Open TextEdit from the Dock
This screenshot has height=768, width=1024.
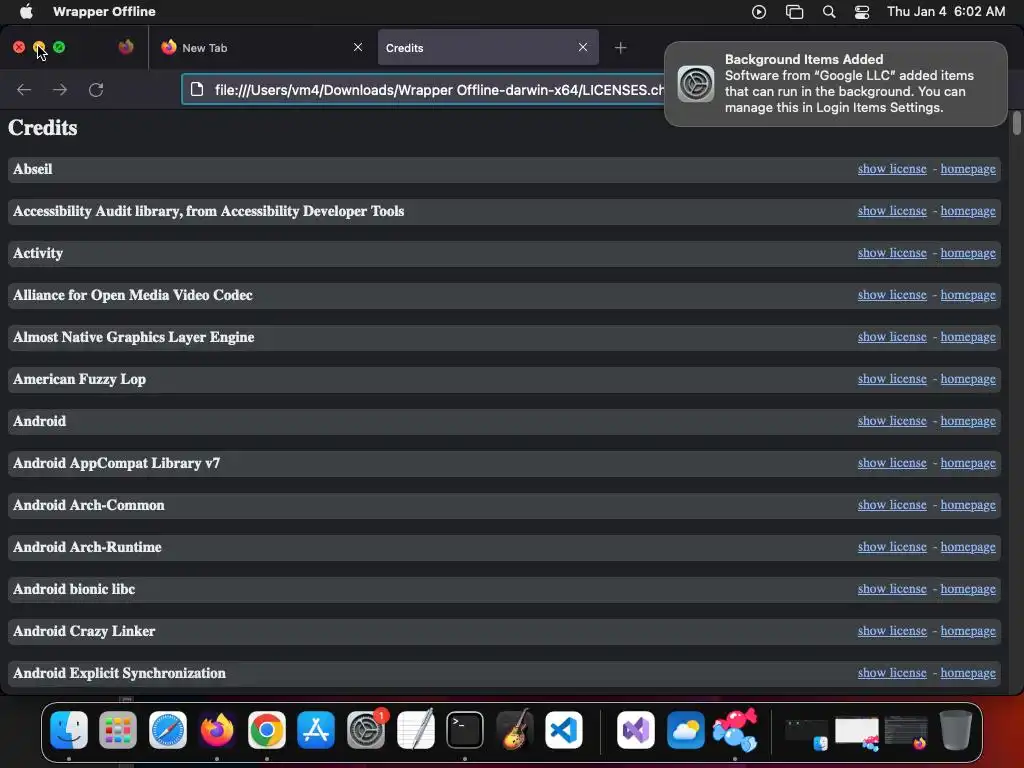coord(415,729)
